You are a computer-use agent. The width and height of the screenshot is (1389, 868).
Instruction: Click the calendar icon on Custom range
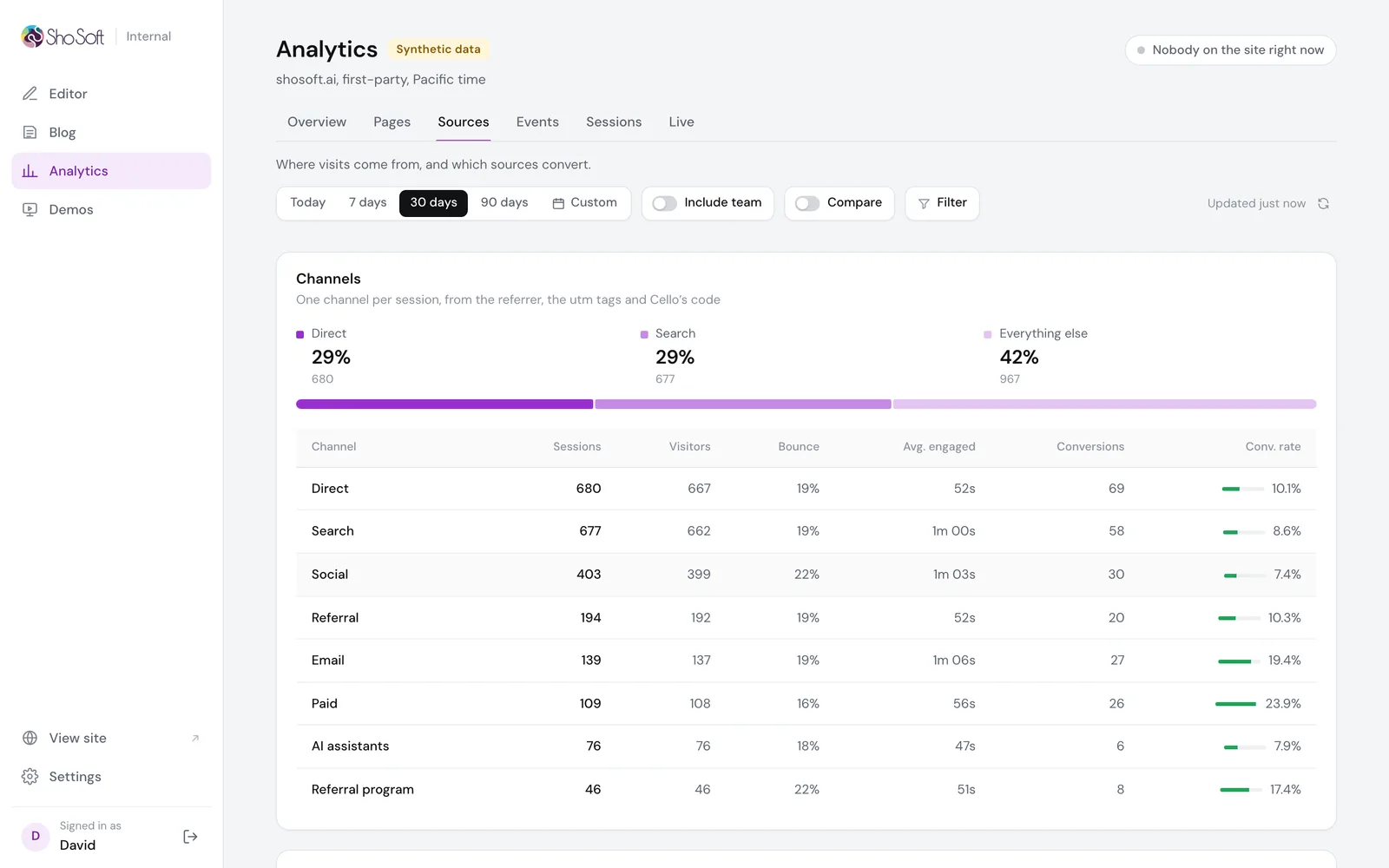[x=558, y=203]
